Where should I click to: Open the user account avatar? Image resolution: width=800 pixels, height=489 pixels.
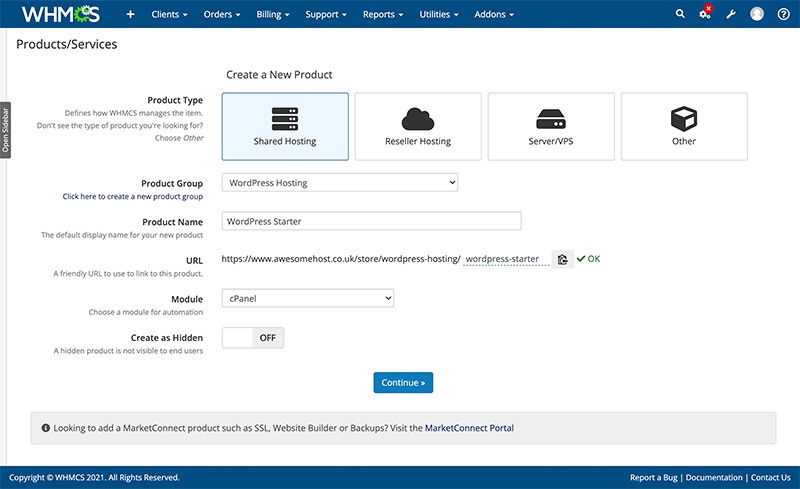click(x=757, y=14)
